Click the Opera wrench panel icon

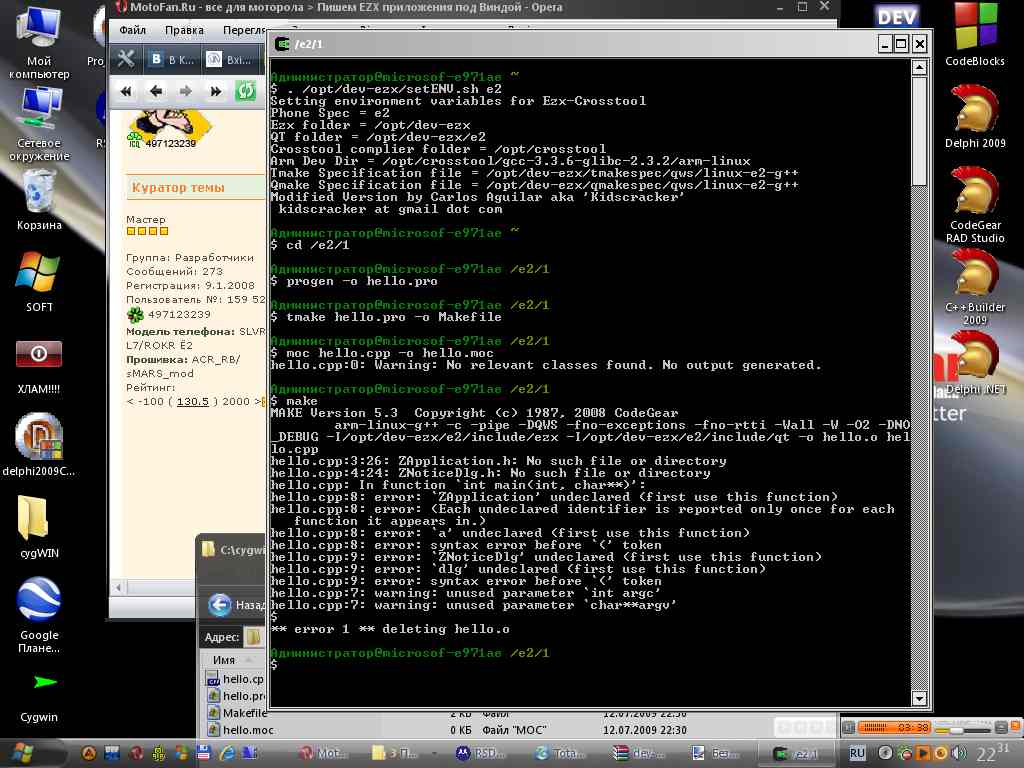(x=125, y=59)
